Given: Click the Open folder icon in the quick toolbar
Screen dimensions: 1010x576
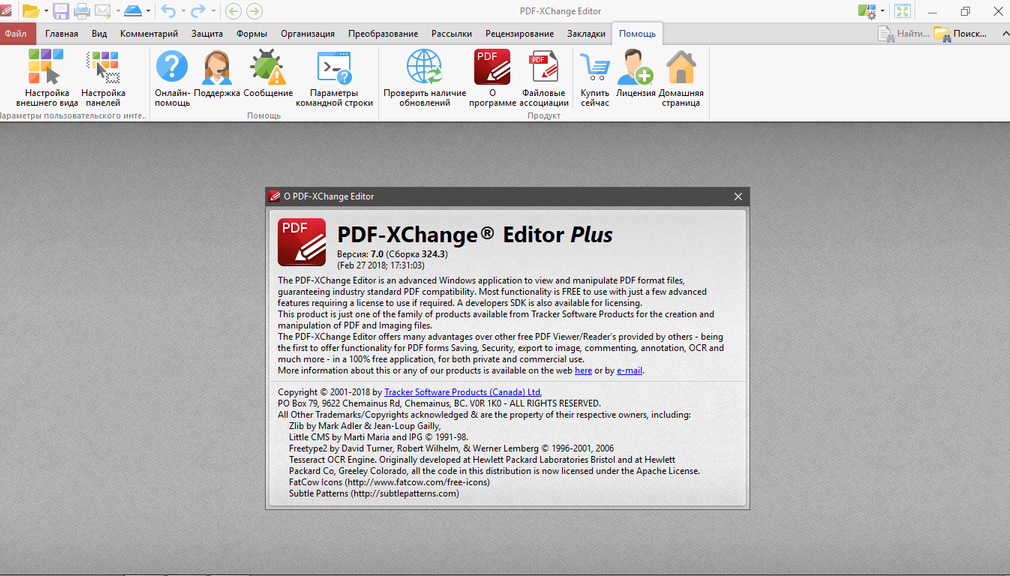Looking at the screenshot, I should [x=30, y=11].
